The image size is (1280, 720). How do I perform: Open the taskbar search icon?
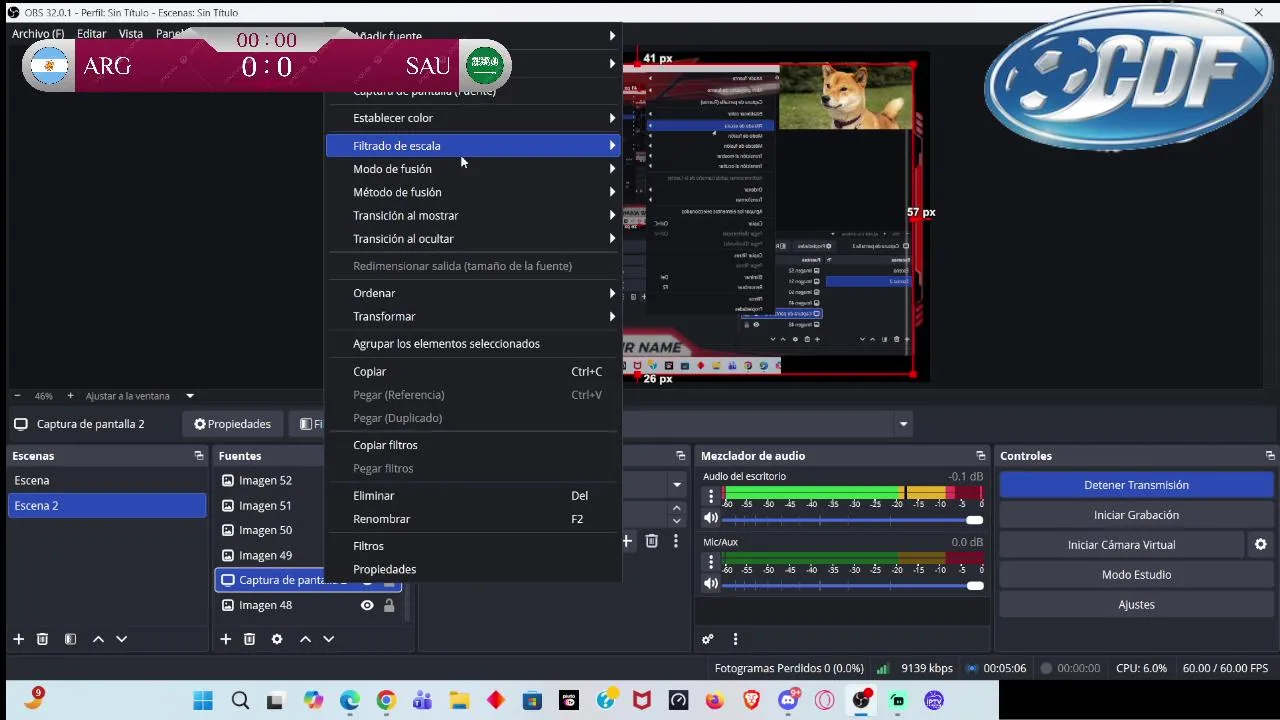tap(240, 701)
